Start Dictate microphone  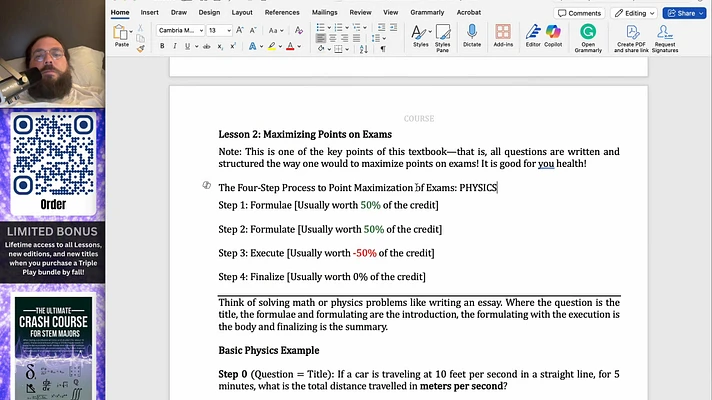[472, 35]
